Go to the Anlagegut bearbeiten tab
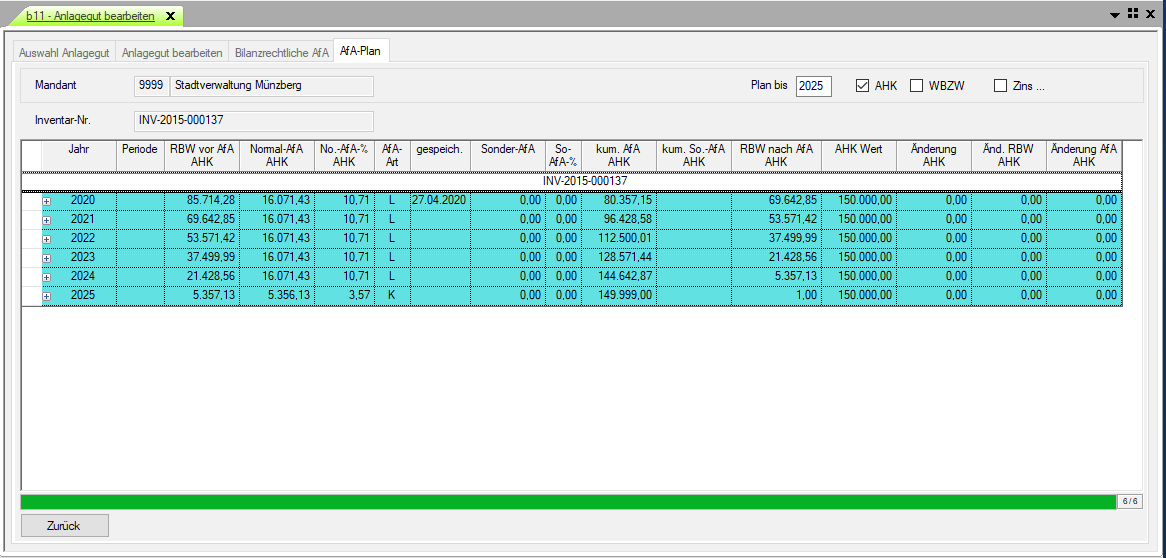The image size is (1166, 558). pos(171,52)
